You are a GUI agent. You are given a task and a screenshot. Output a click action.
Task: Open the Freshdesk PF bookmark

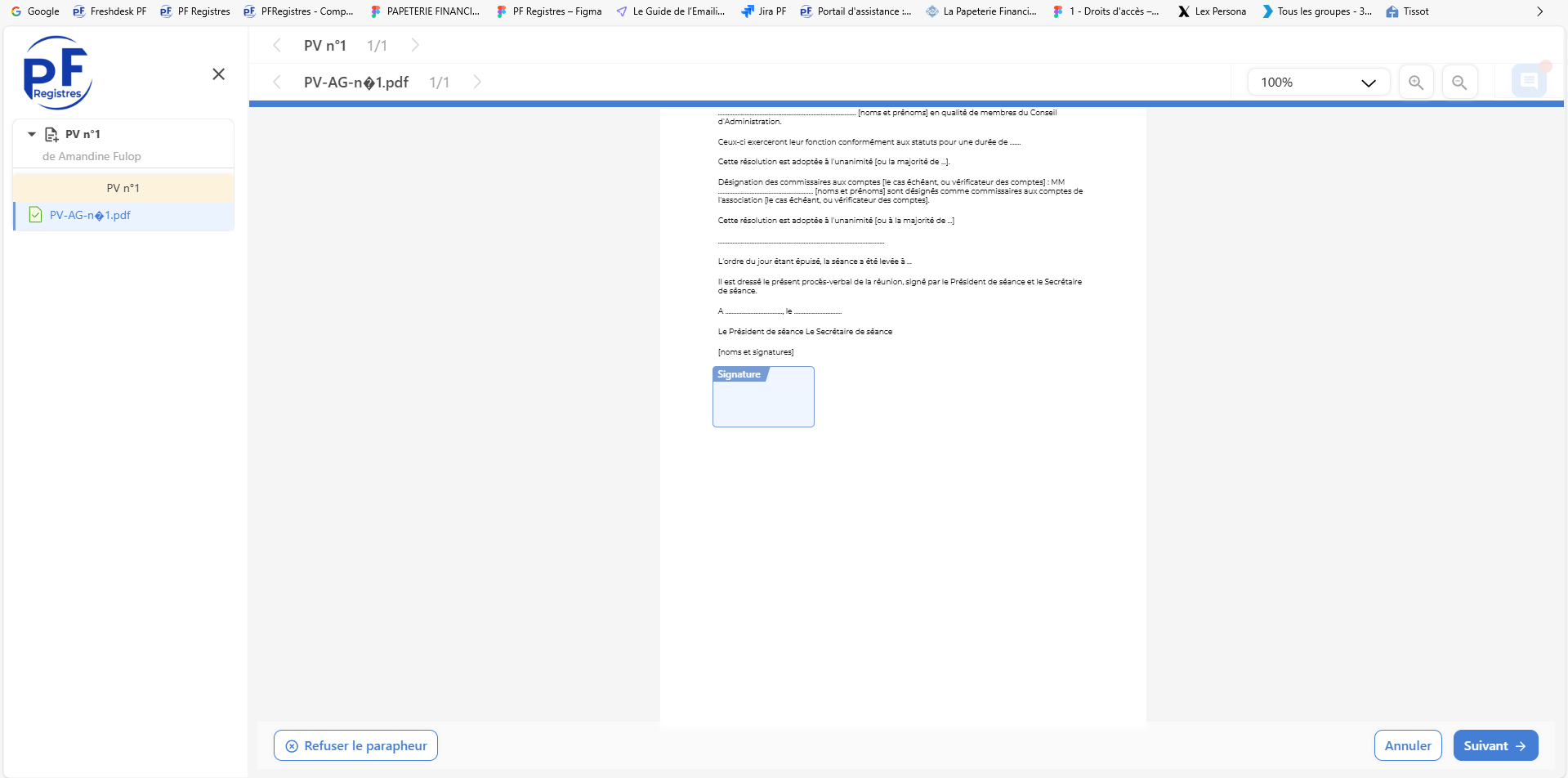tap(110, 11)
